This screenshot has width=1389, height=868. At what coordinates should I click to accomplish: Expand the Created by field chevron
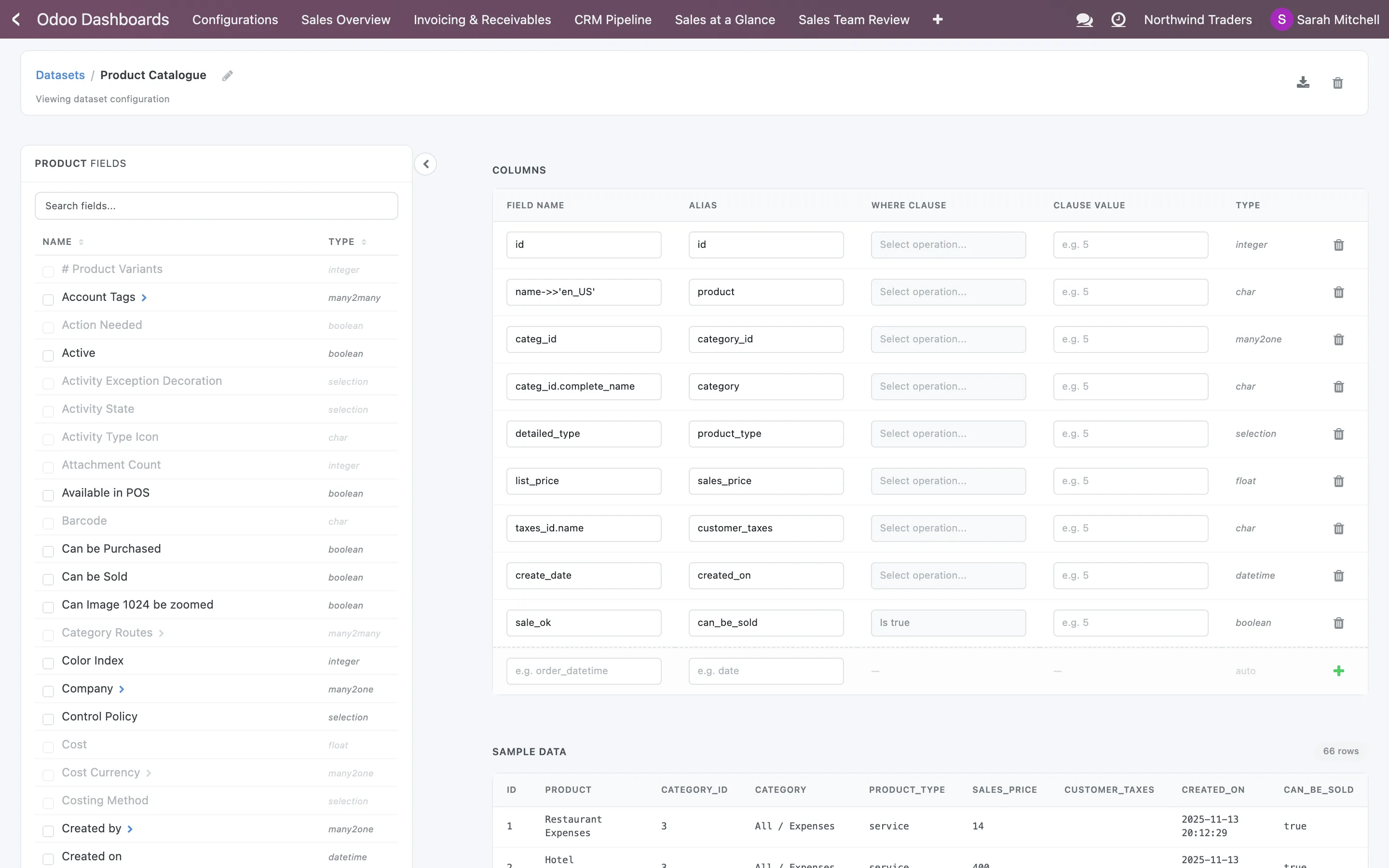coord(130,829)
